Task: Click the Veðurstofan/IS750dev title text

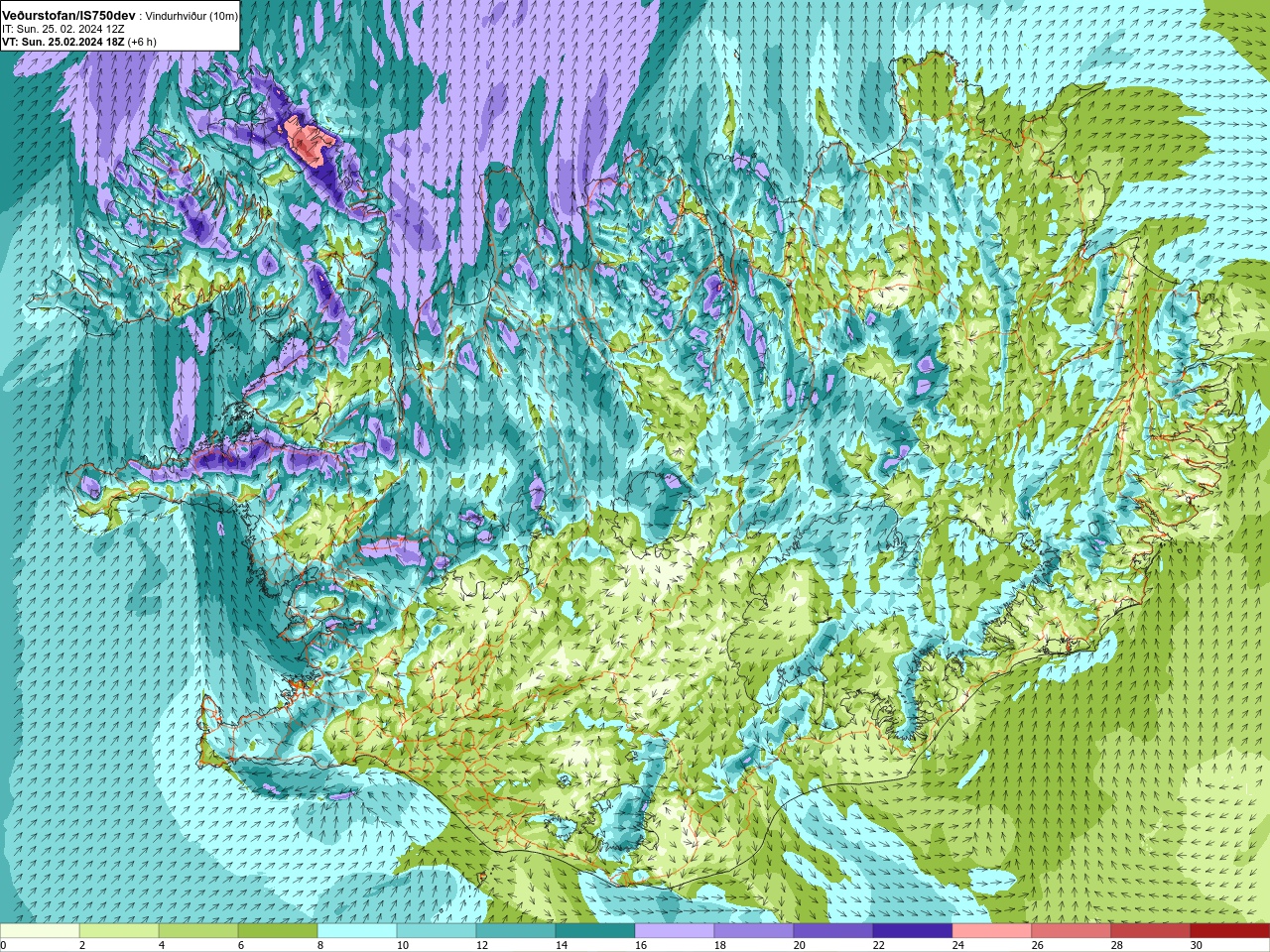Action: (x=68, y=16)
